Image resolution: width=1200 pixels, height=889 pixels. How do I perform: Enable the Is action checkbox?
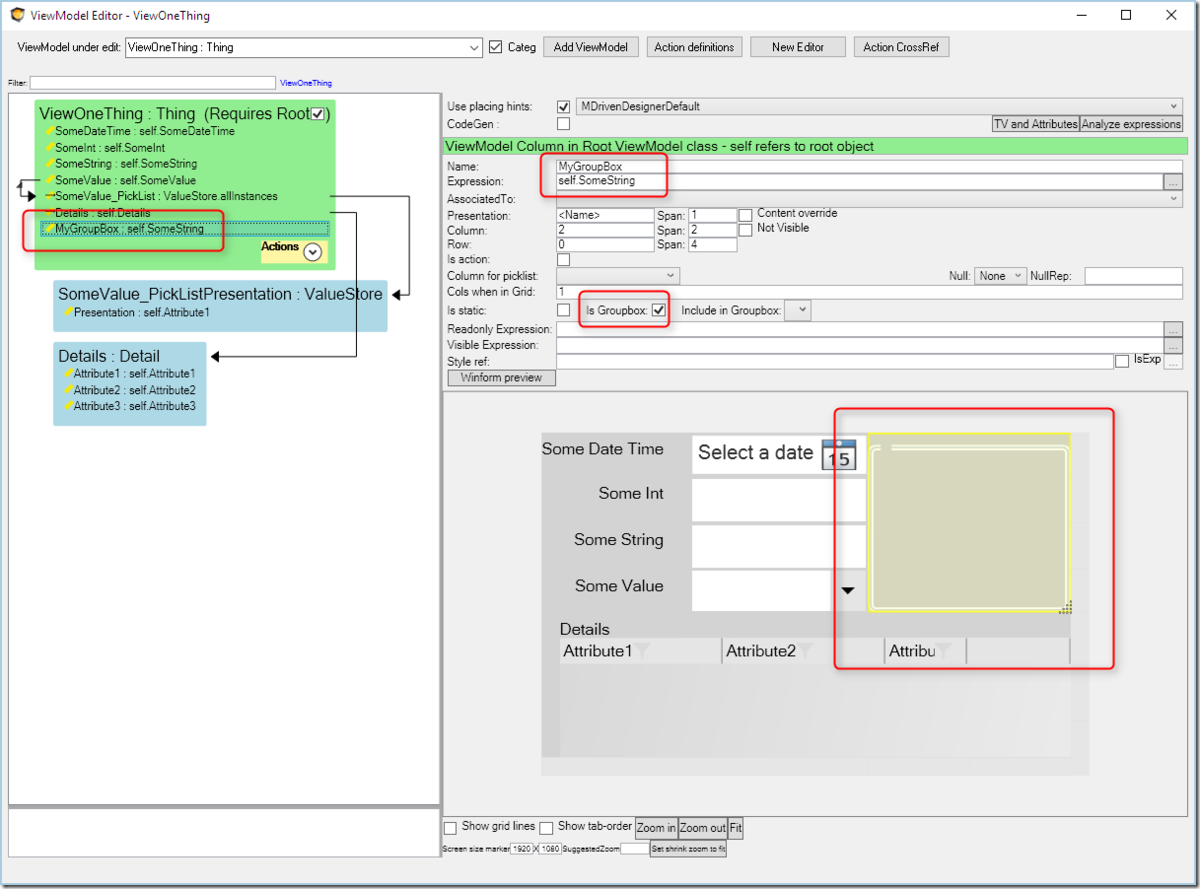[563, 260]
